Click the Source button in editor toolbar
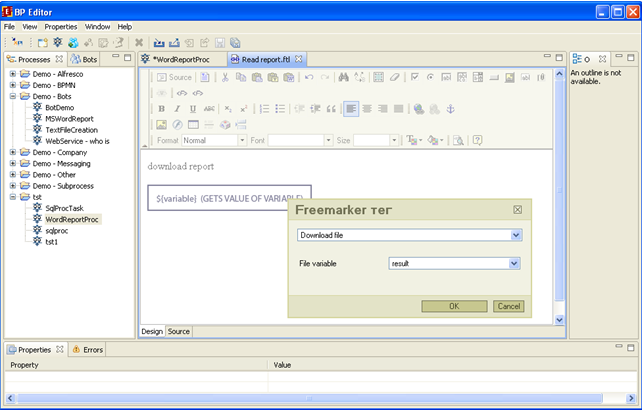This screenshot has height=410, width=642. click(x=174, y=77)
